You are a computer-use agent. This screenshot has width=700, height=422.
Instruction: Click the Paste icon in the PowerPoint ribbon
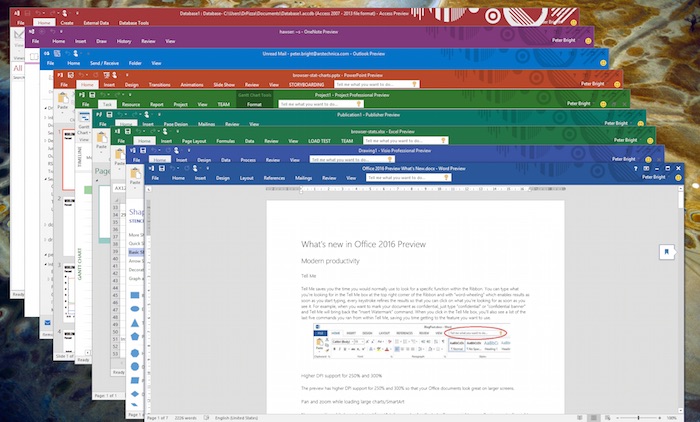(64, 102)
